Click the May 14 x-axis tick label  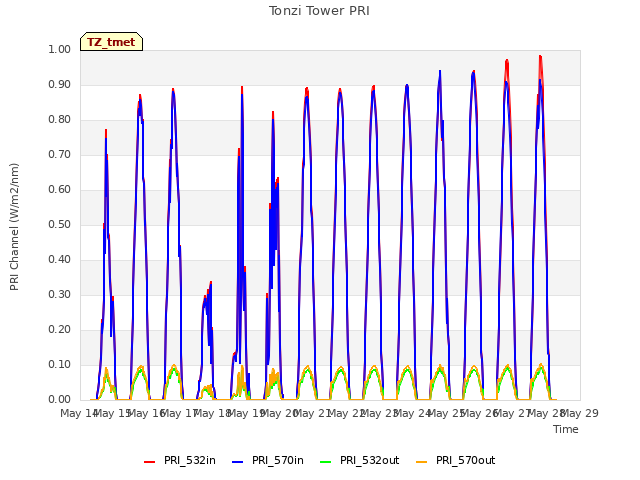click(x=79, y=413)
